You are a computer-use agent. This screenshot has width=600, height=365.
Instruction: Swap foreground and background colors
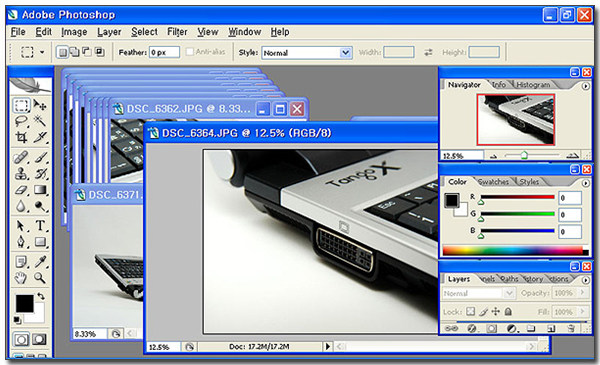[x=41, y=296]
